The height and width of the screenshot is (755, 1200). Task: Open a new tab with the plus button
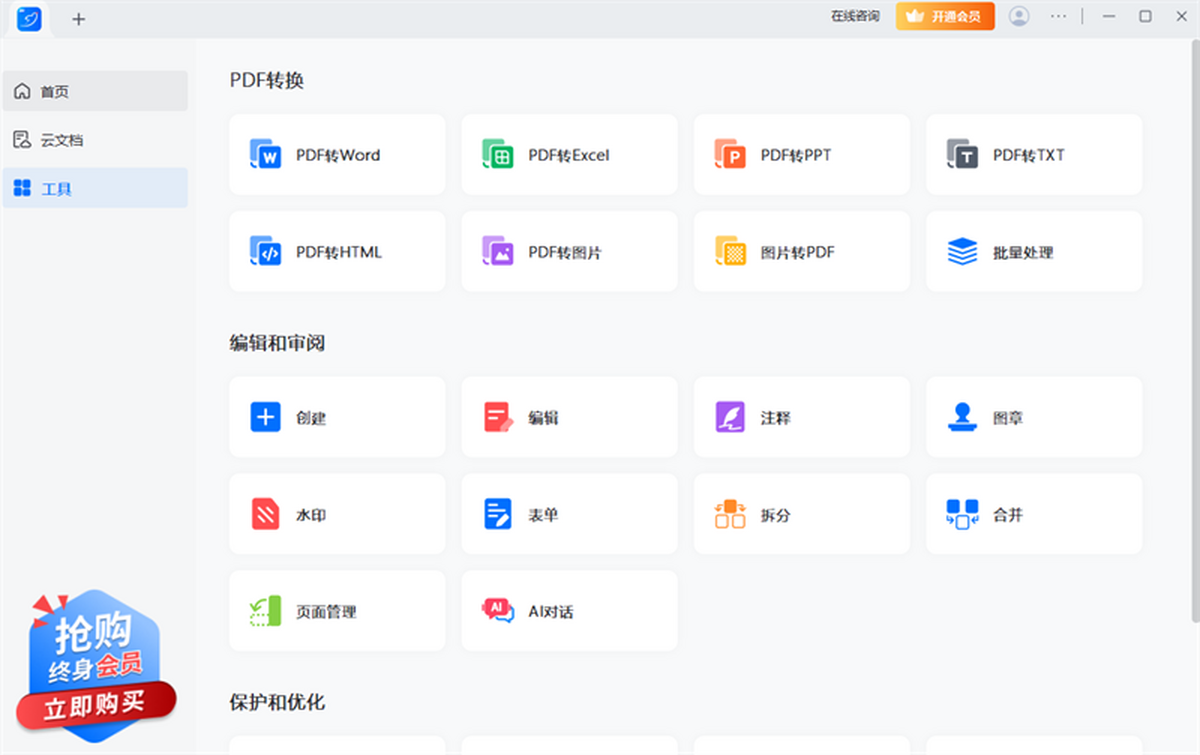(x=78, y=18)
